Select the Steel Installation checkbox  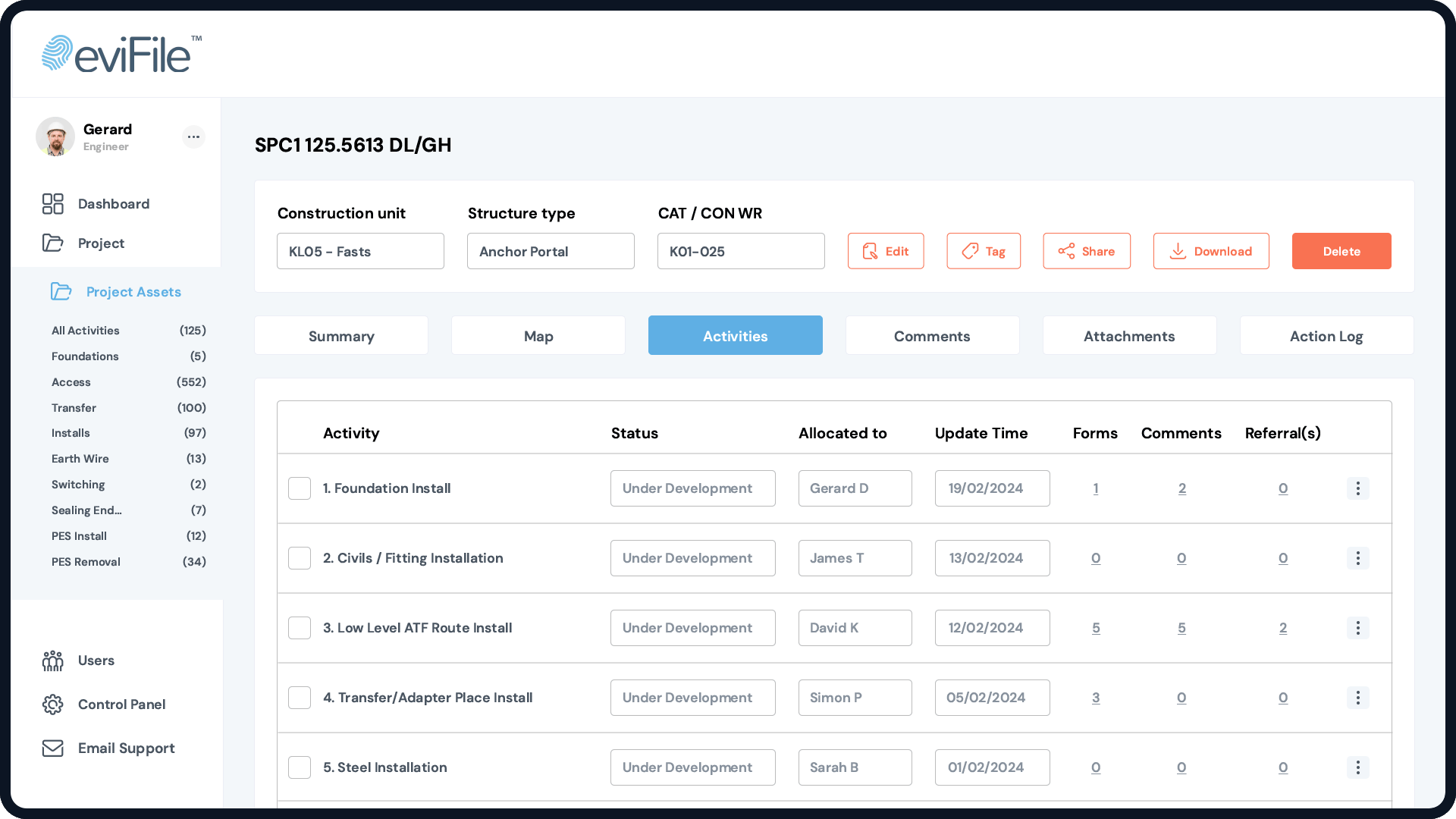[300, 767]
